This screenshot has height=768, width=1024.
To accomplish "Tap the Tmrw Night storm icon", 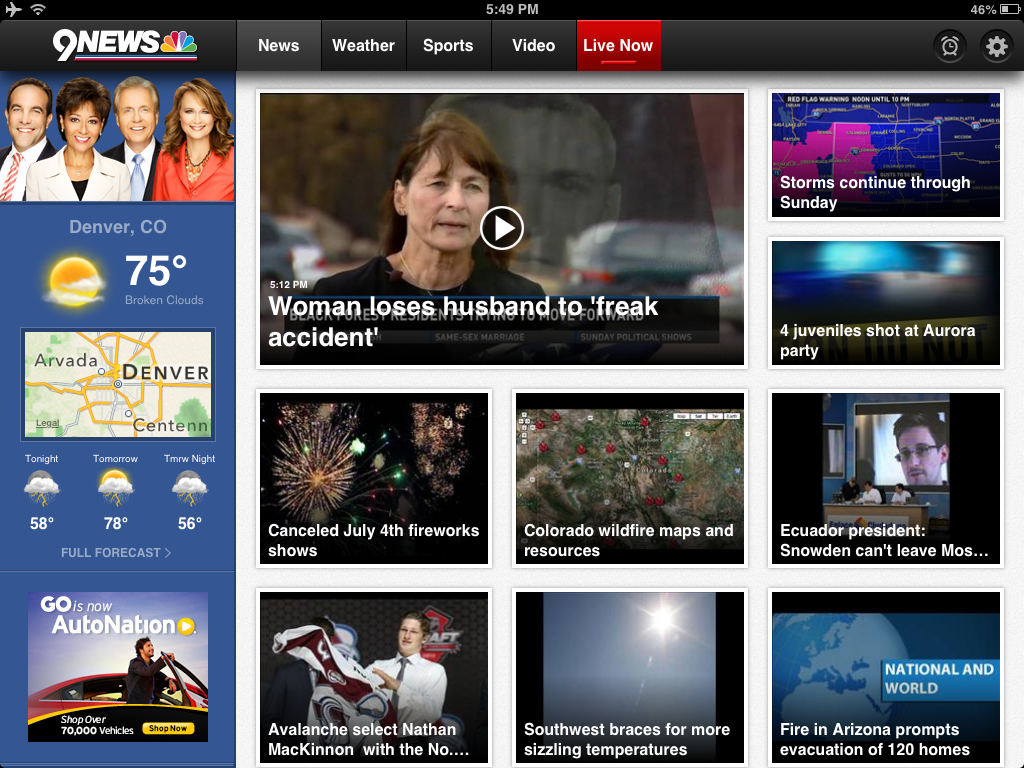I will pos(190,488).
